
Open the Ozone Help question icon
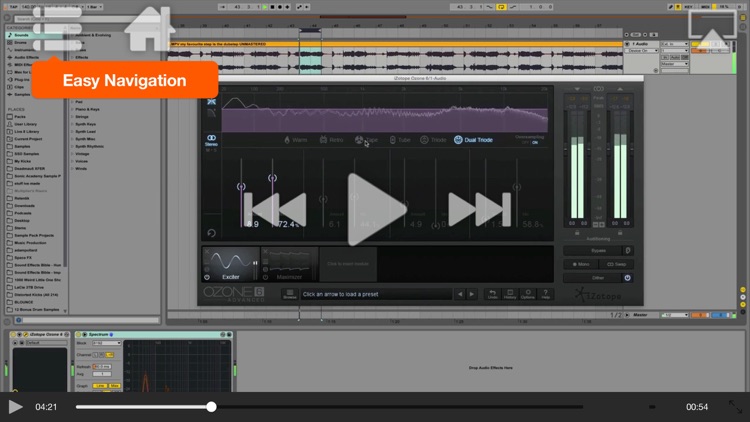point(545,294)
